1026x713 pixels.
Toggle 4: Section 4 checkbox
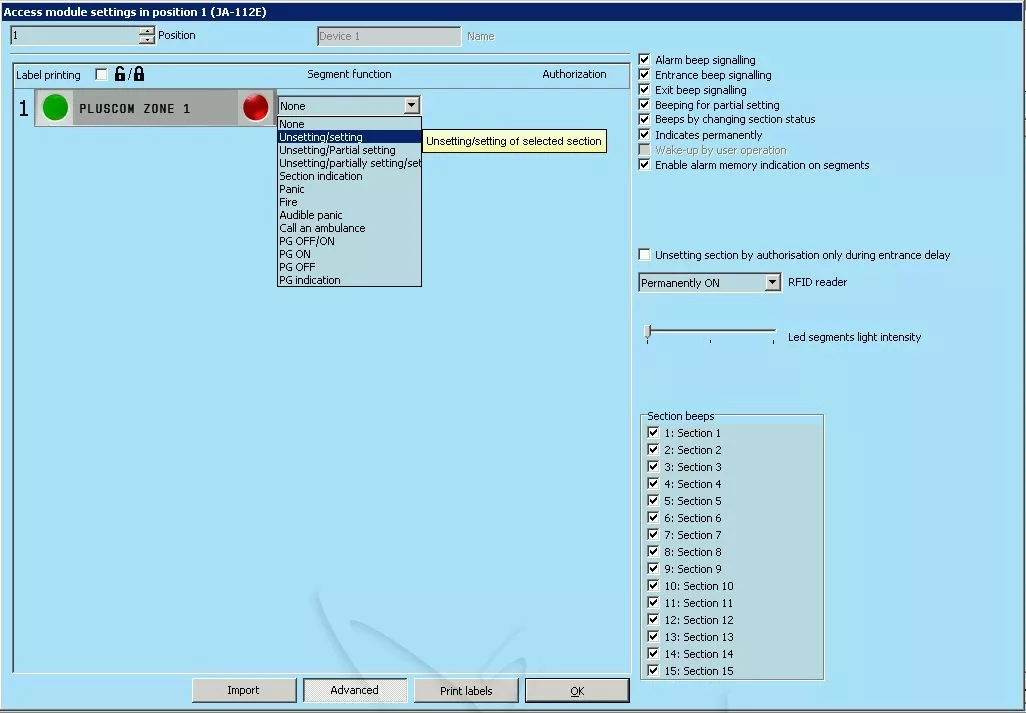653,483
